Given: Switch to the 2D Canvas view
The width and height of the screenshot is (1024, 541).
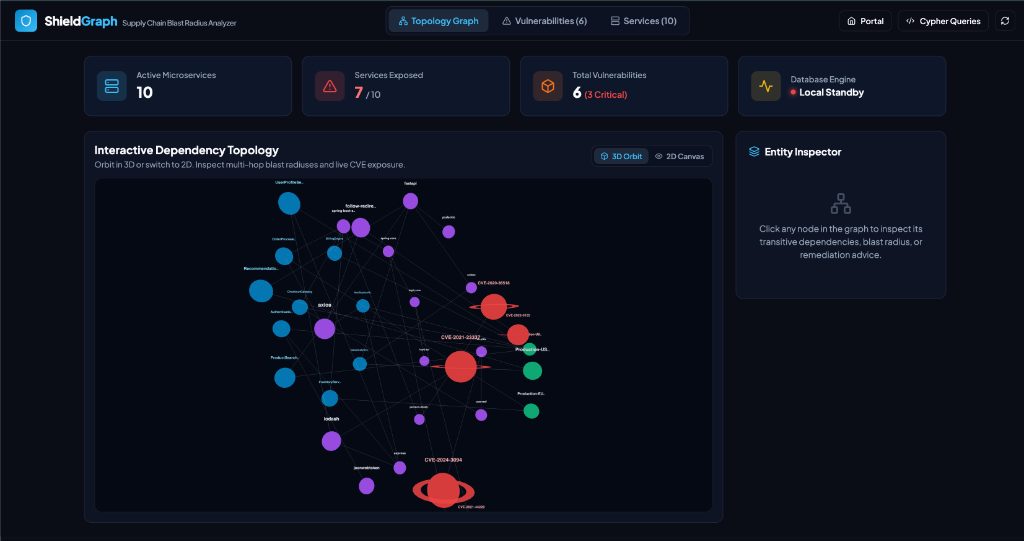Looking at the screenshot, I should click(x=679, y=156).
